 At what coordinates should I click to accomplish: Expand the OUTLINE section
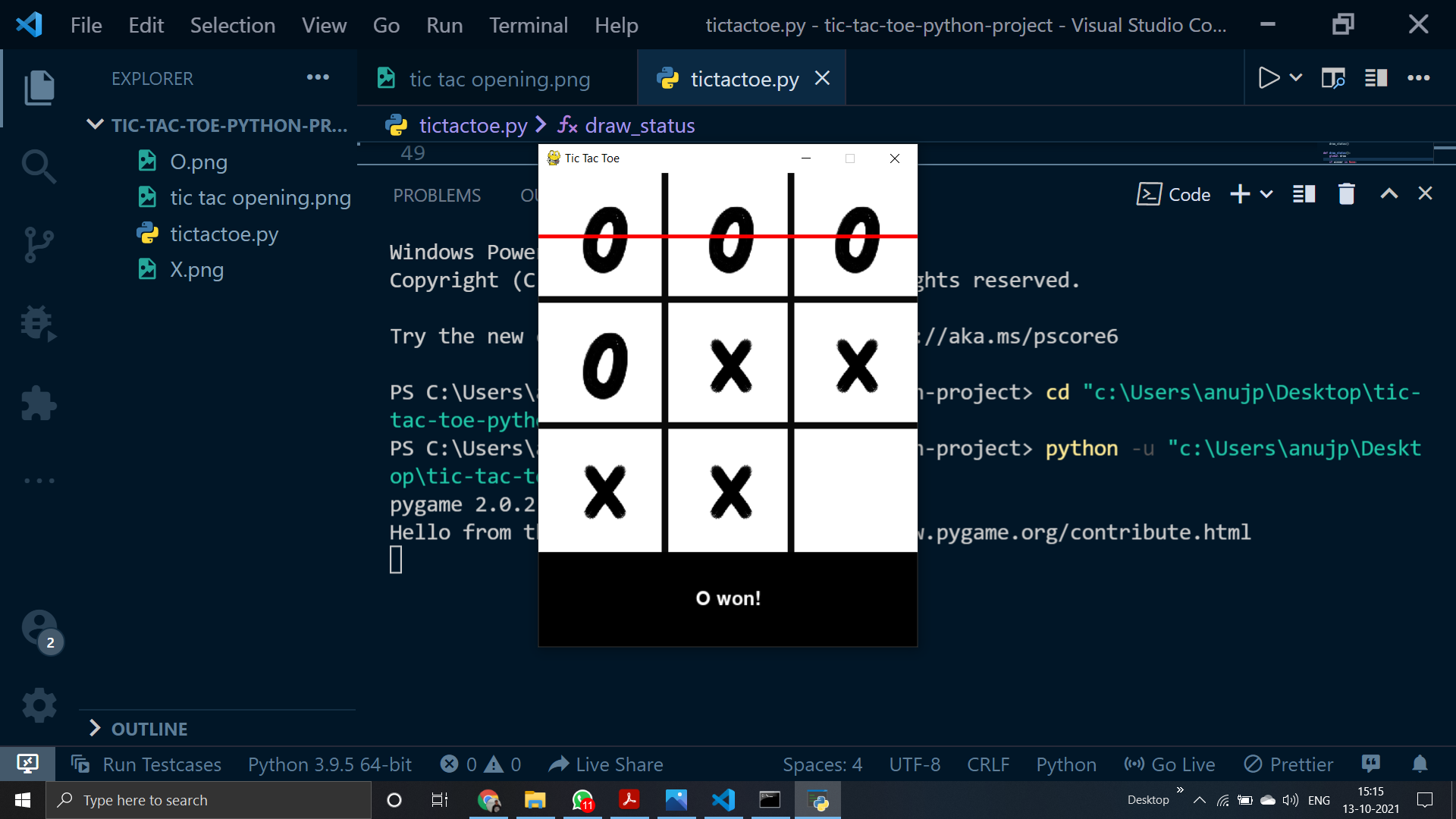tap(149, 729)
